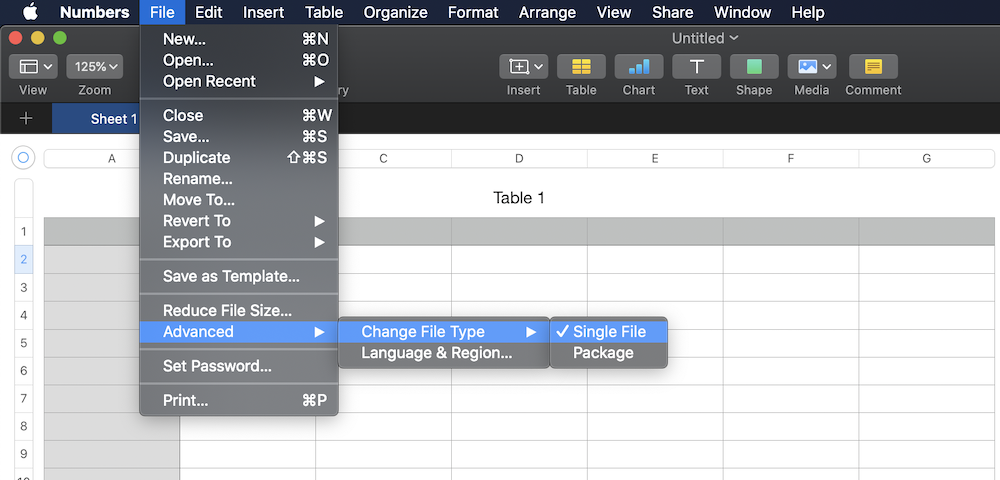Select New... in File menu
The height and width of the screenshot is (480, 1000).
(x=239, y=40)
